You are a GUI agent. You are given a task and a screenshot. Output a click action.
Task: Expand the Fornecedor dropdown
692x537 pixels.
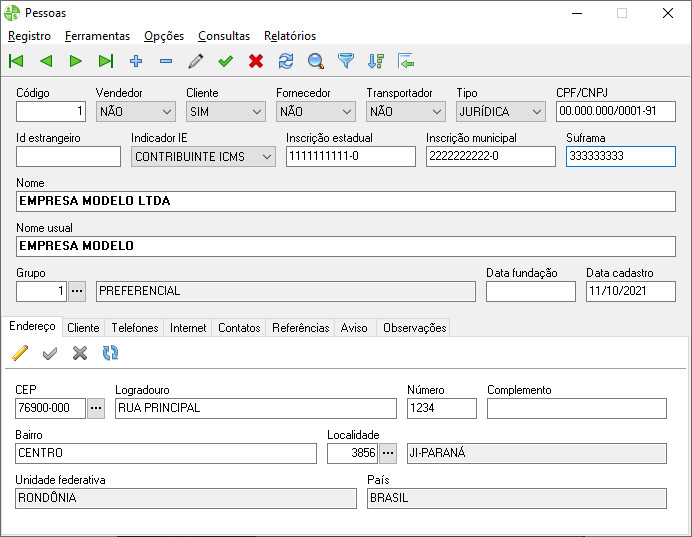tap(346, 112)
